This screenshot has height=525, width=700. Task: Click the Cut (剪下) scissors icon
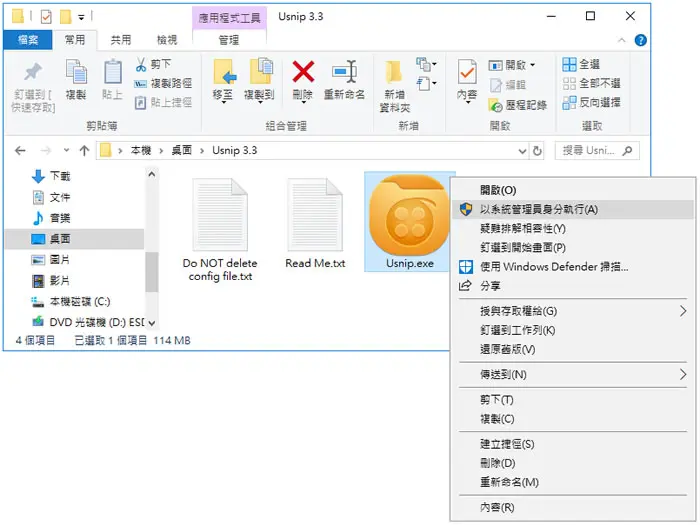141,65
